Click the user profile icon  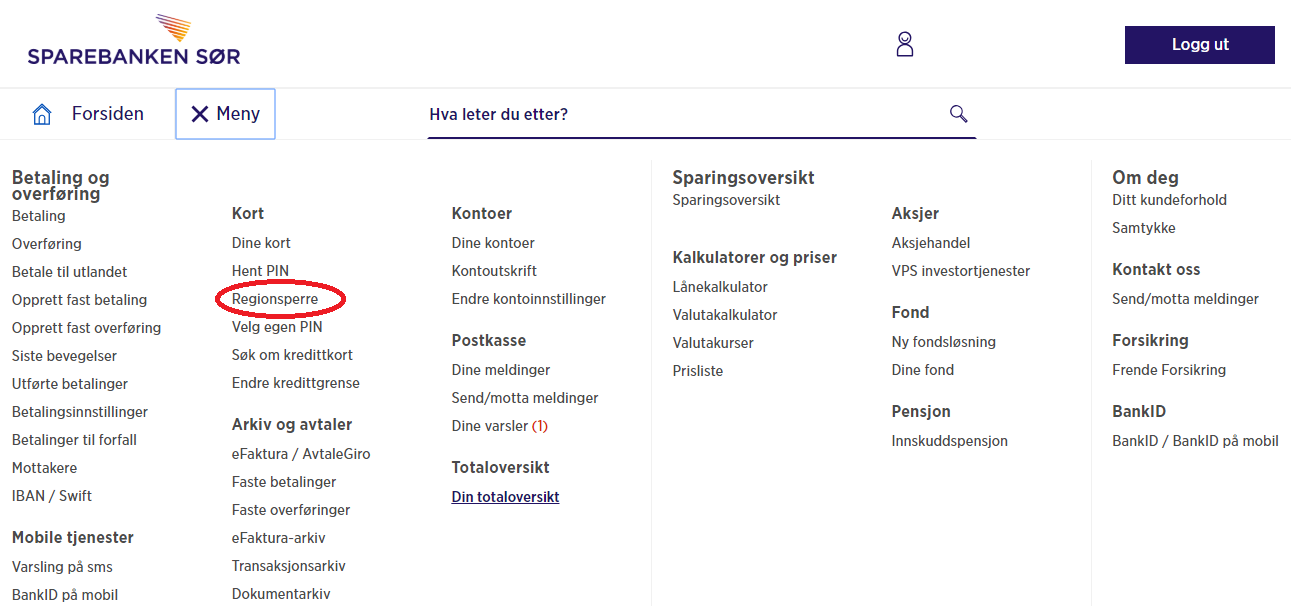(x=905, y=44)
